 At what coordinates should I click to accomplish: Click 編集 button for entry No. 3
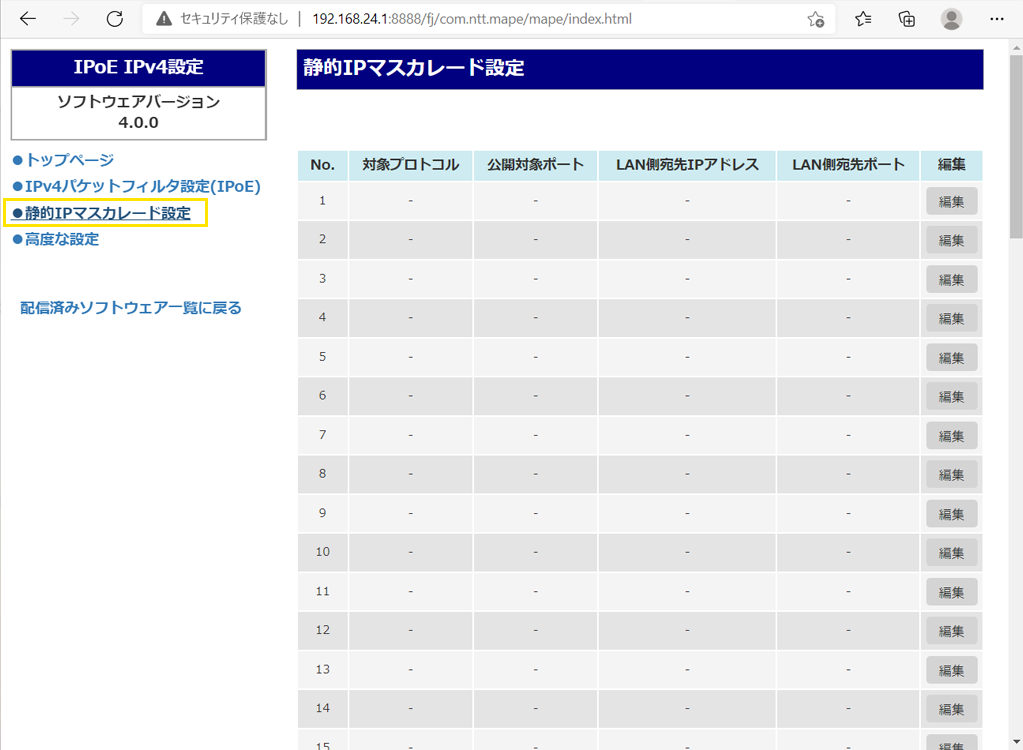tap(951, 279)
